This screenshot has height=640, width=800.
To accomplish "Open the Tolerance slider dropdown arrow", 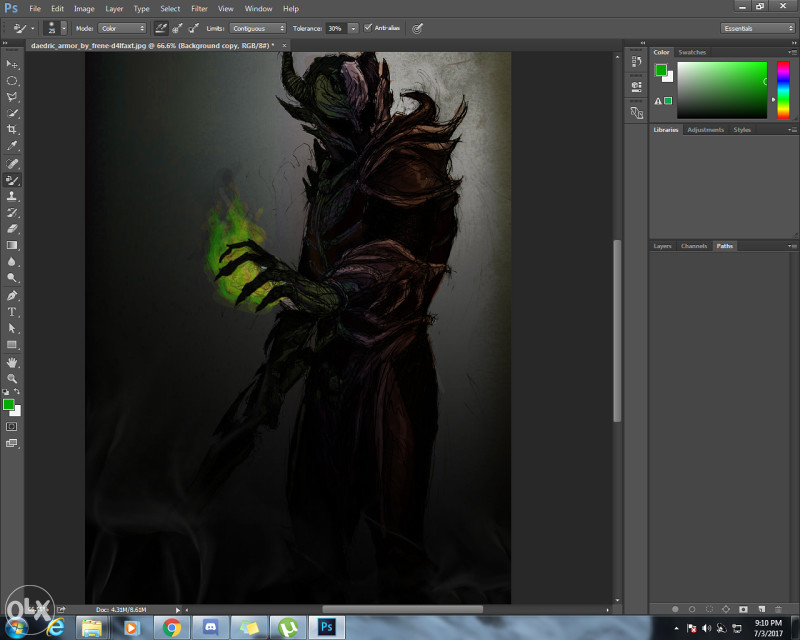I will point(353,29).
